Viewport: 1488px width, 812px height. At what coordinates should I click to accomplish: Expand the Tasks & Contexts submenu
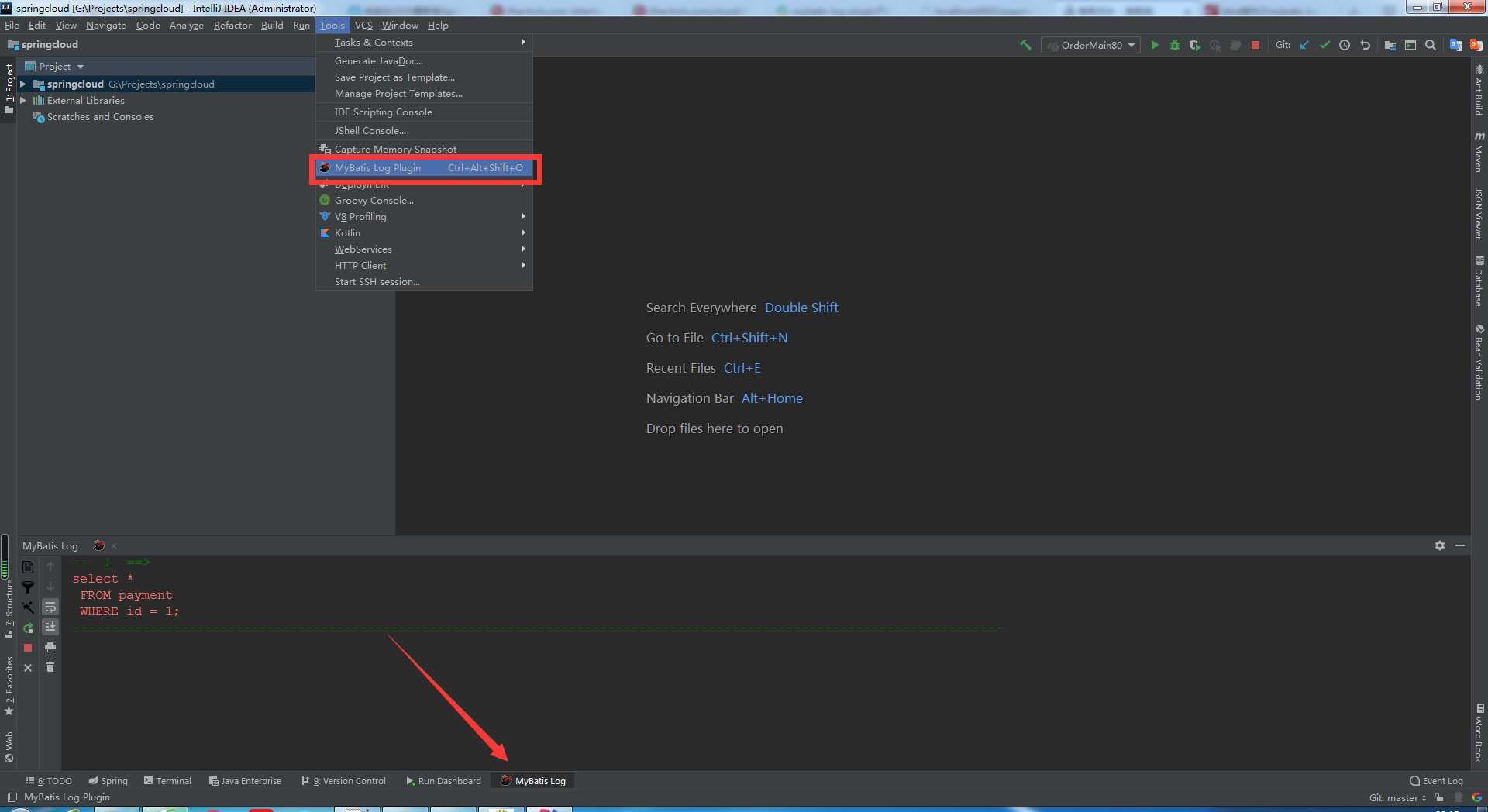(424, 43)
